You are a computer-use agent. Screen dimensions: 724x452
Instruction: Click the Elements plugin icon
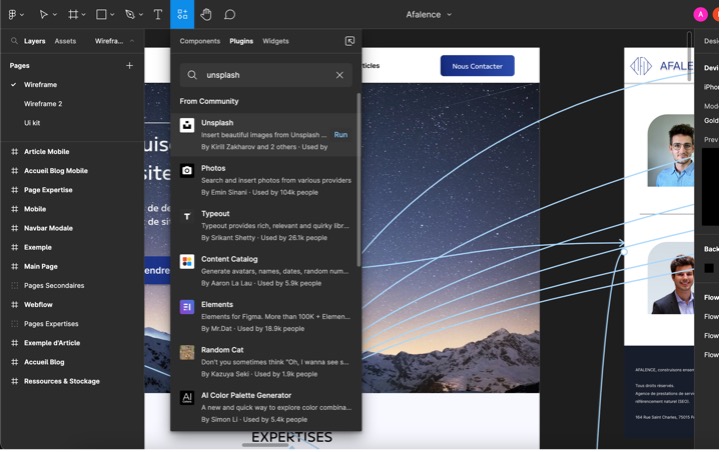[187, 307]
